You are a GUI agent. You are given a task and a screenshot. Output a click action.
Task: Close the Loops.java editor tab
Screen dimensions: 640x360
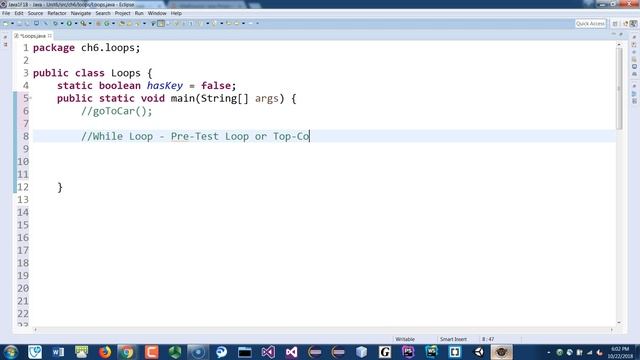click(50, 36)
